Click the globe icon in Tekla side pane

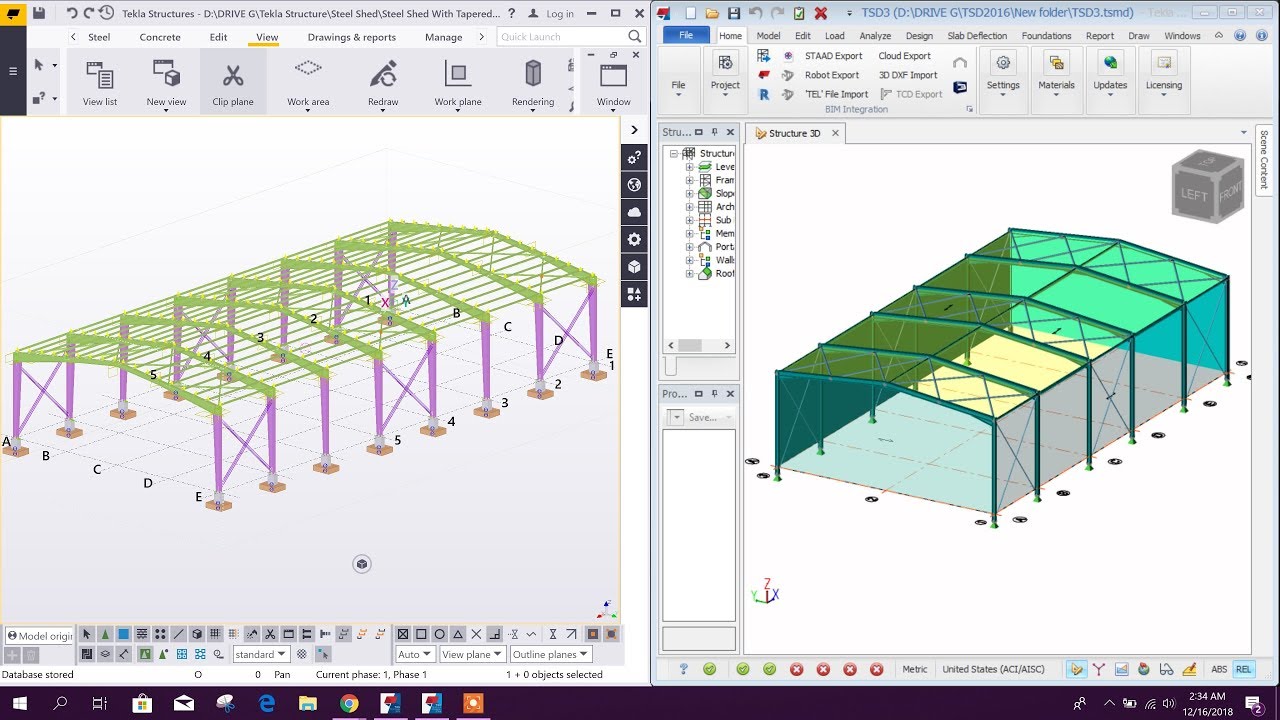click(634, 185)
